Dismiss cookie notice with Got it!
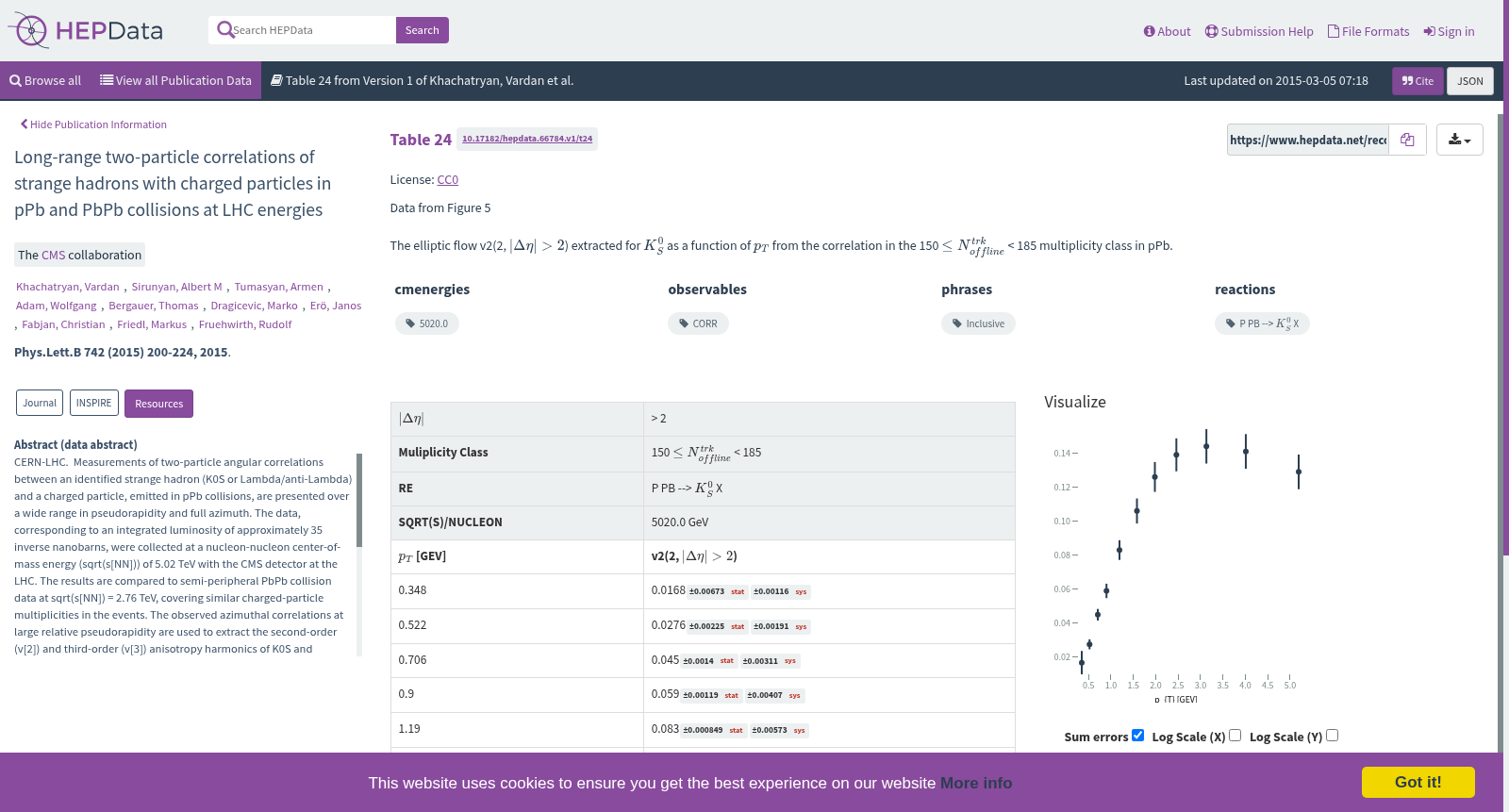Viewport: 1509px width, 812px height. click(1418, 782)
